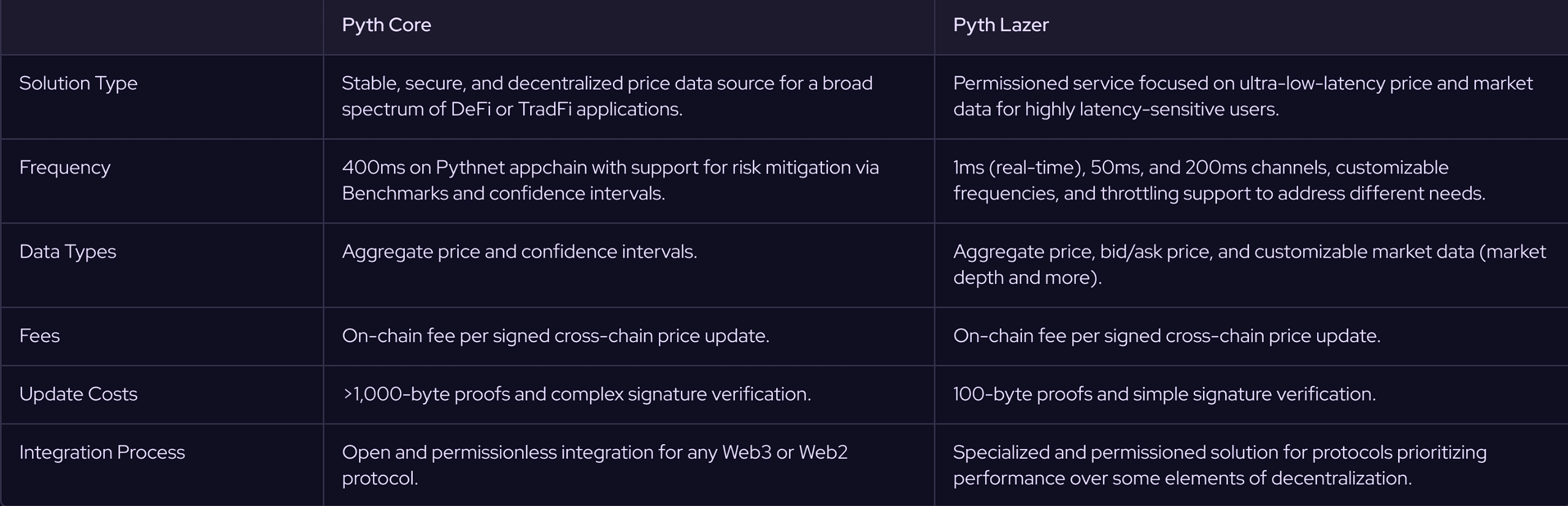Select the Frequency row label
The width and height of the screenshot is (1568, 506).
click(65, 167)
